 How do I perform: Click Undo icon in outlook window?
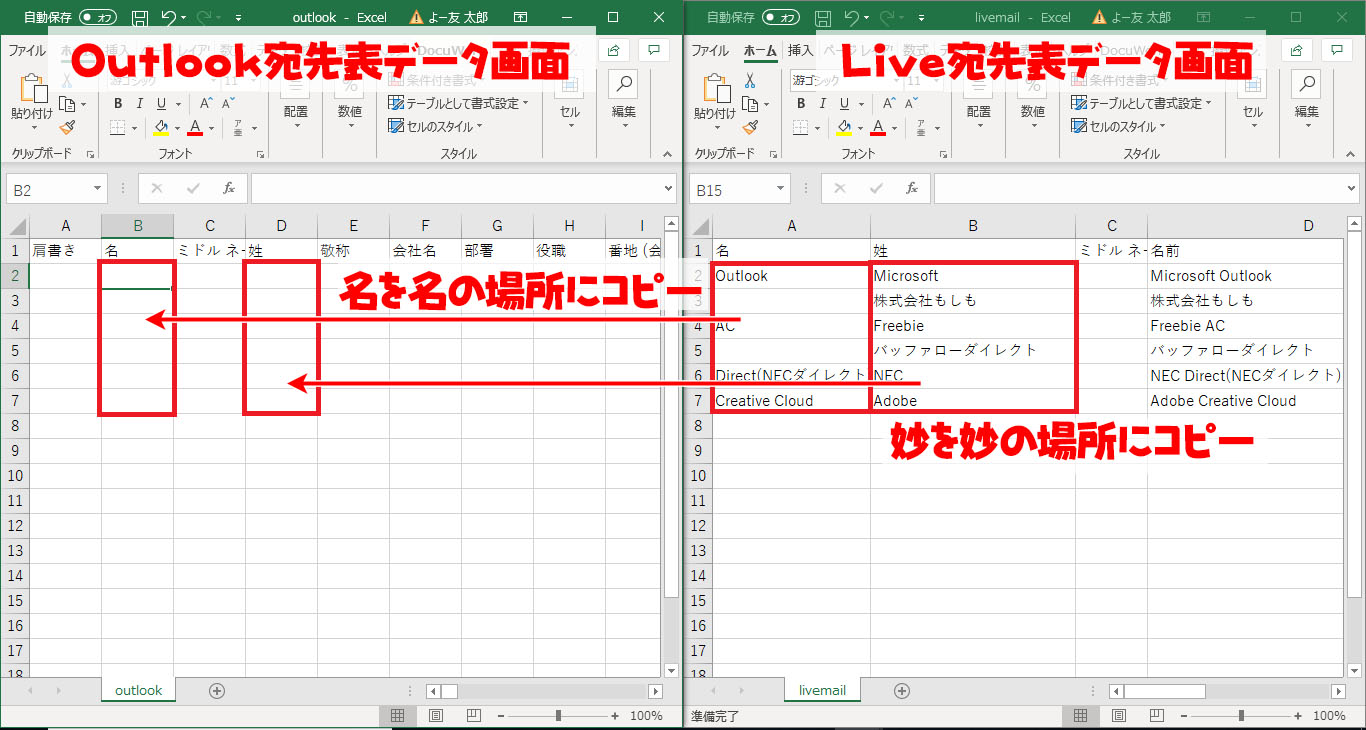(x=169, y=18)
